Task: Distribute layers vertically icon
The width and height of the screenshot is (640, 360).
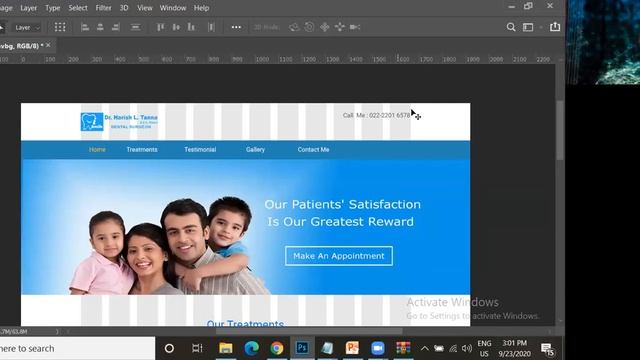Action: [x=135, y=27]
